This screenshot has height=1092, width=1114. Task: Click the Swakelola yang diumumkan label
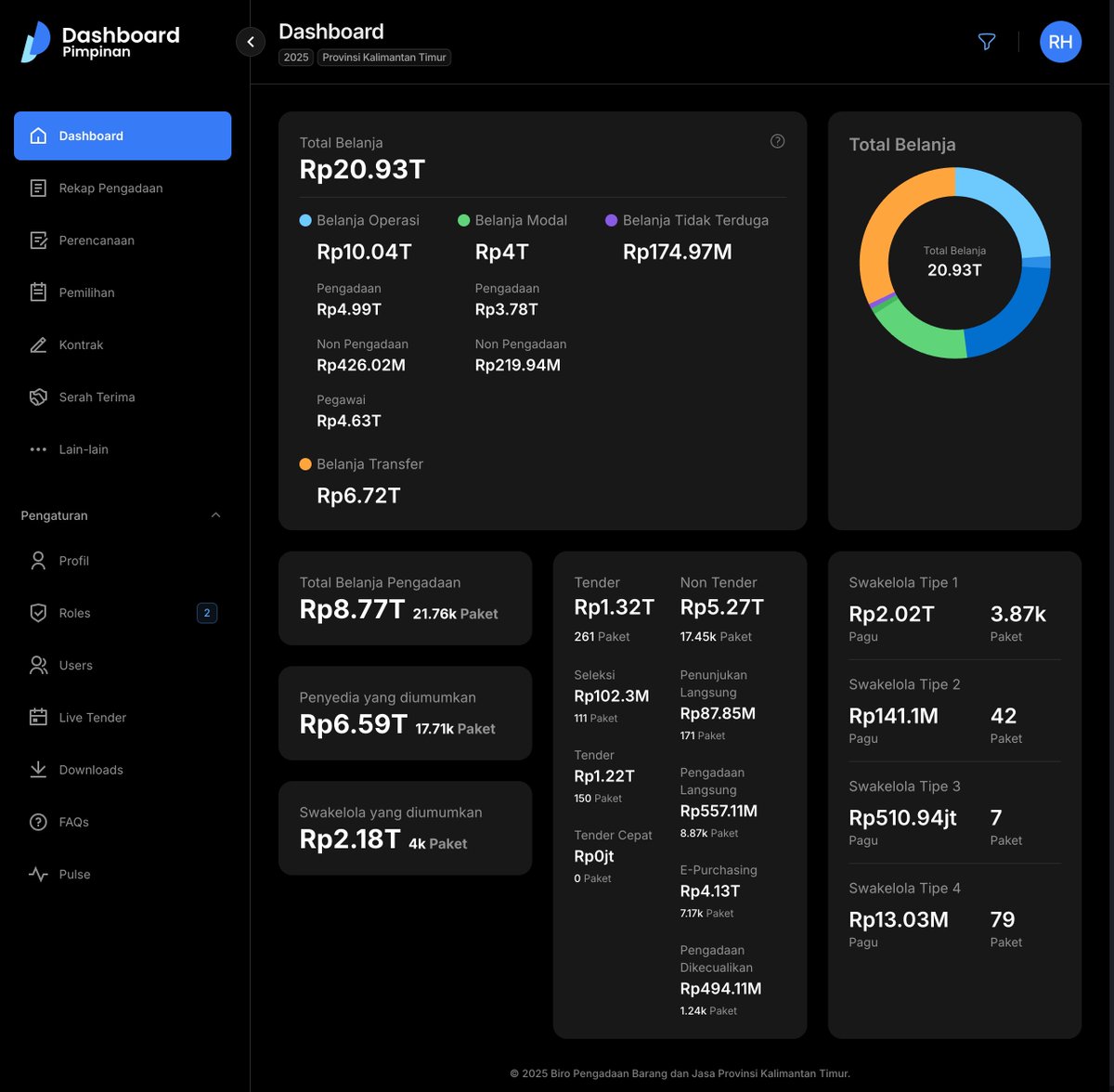click(x=391, y=812)
